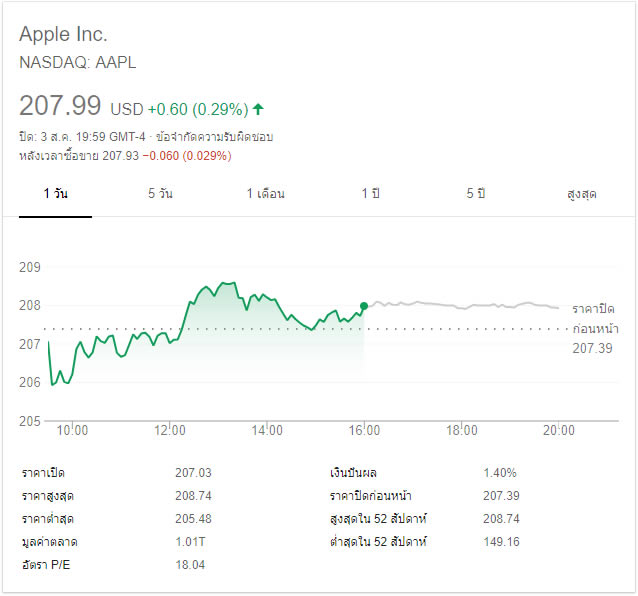
Task: Click the มูลค่าตลาด value 1.01T
Action: coord(189,542)
